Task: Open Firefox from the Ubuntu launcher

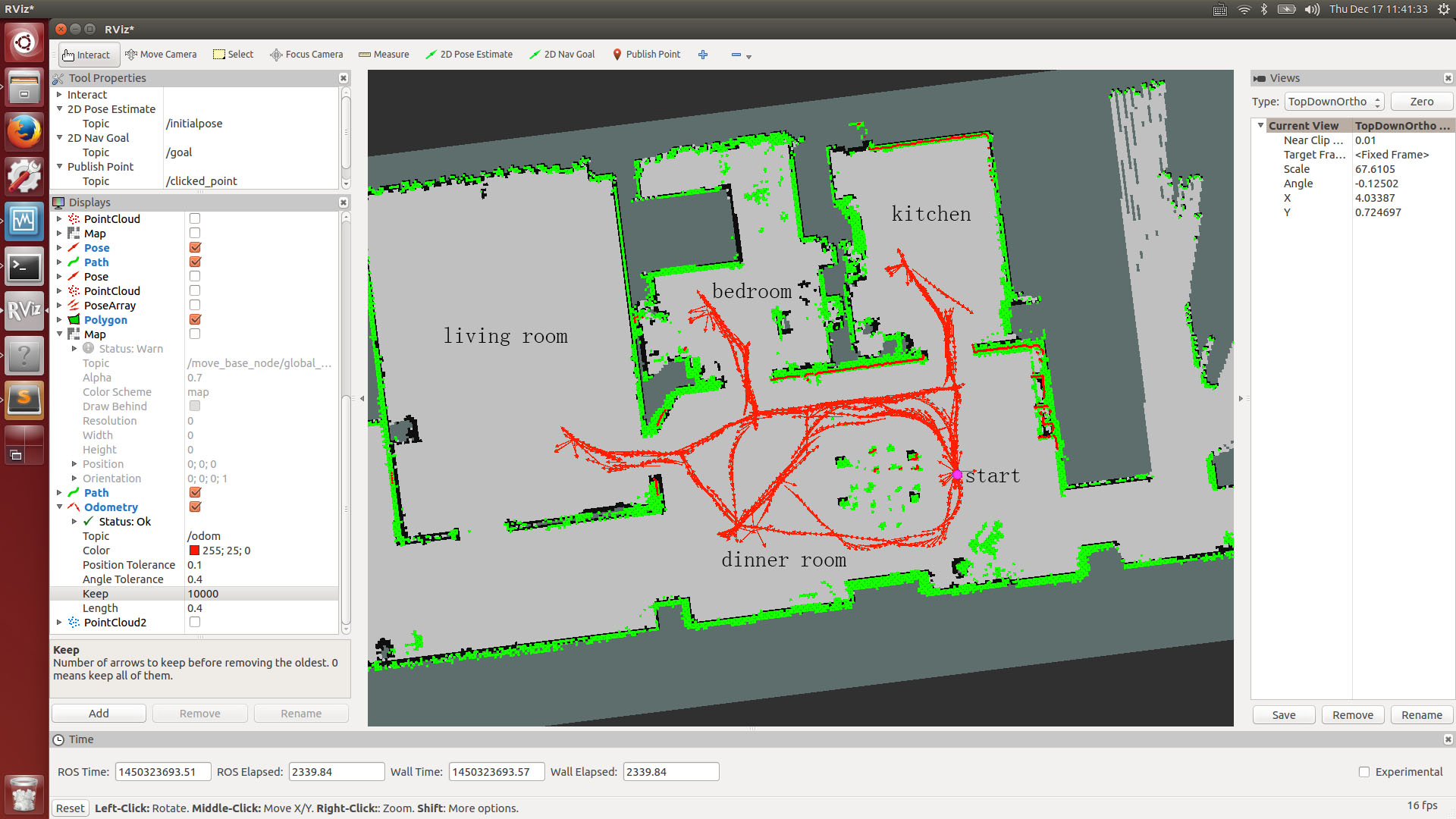Action: tap(24, 132)
